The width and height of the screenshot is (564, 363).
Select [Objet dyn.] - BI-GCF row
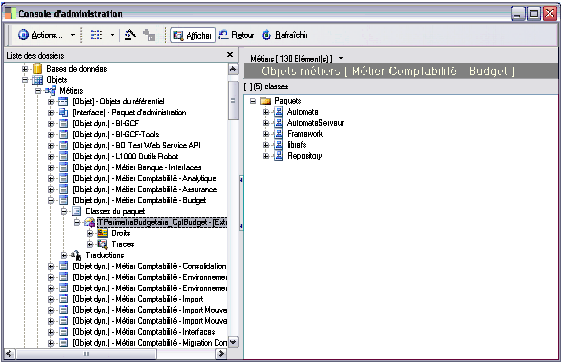tap(106, 123)
